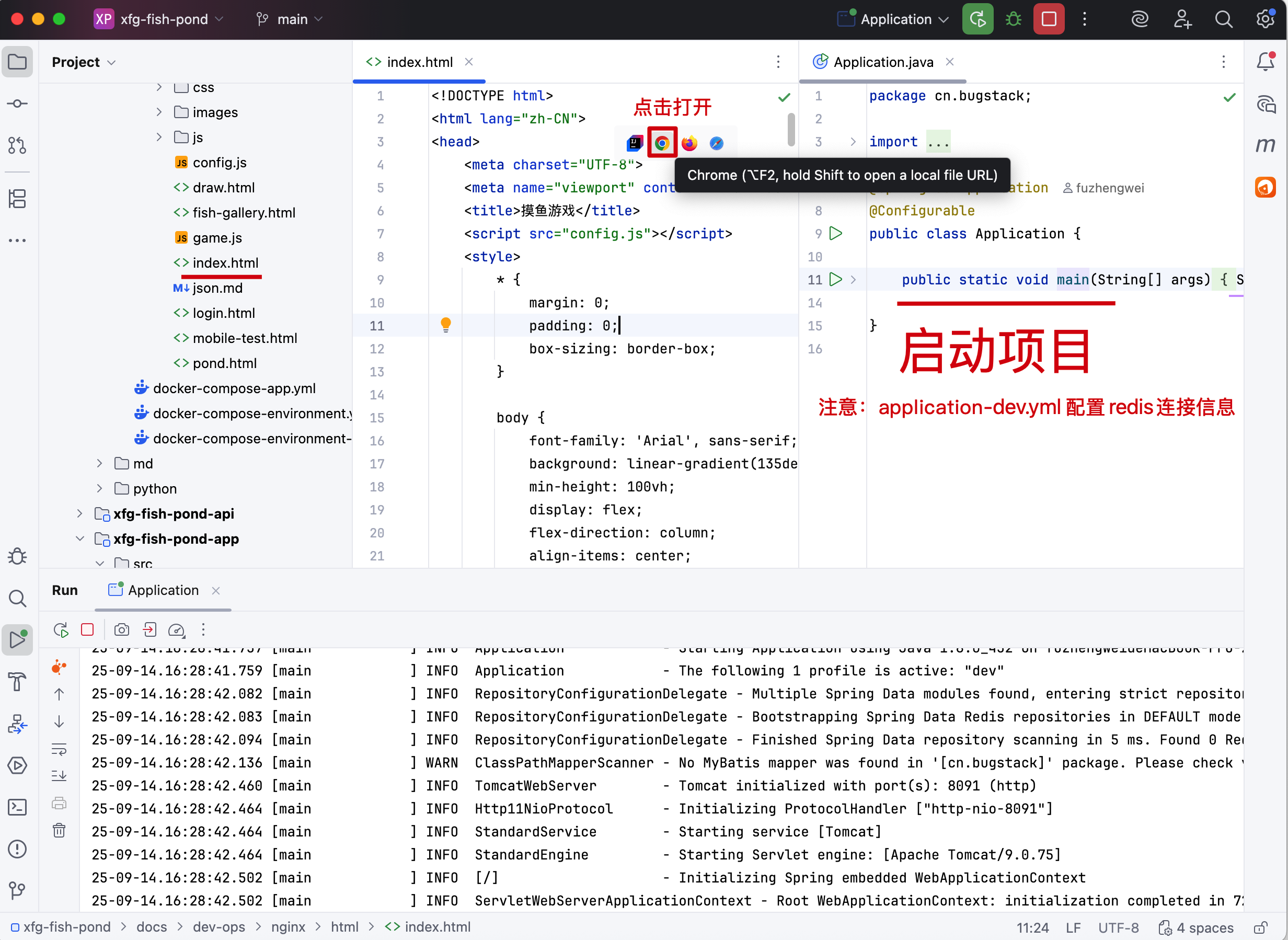The height and width of the screenshot is (940, 1288).
Task: Close the index.html editor tab
Action: [x=469, y=62]
